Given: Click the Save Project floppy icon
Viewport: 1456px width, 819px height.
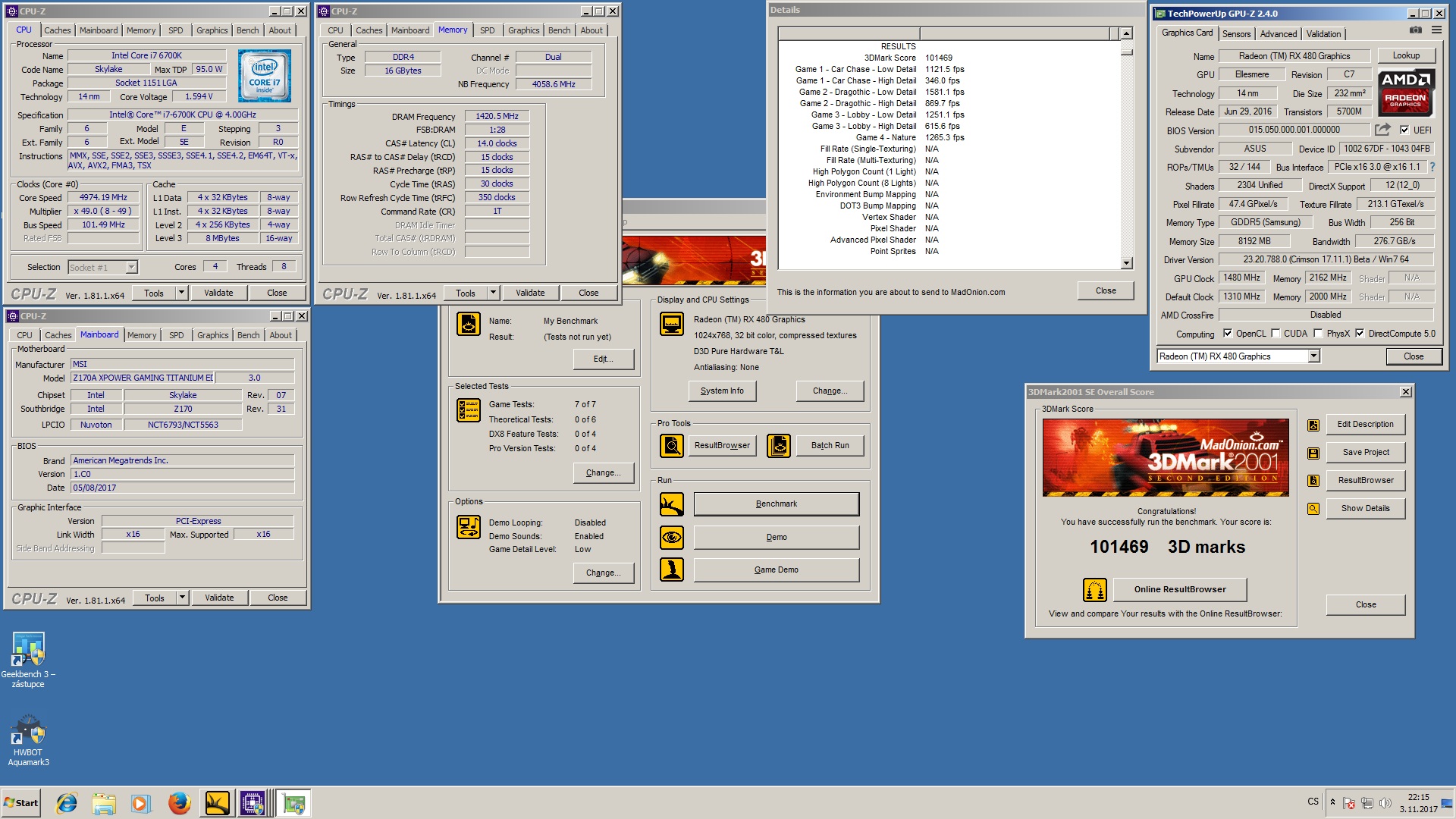Looking at the screenshot, I should (x=1313, y=453).
